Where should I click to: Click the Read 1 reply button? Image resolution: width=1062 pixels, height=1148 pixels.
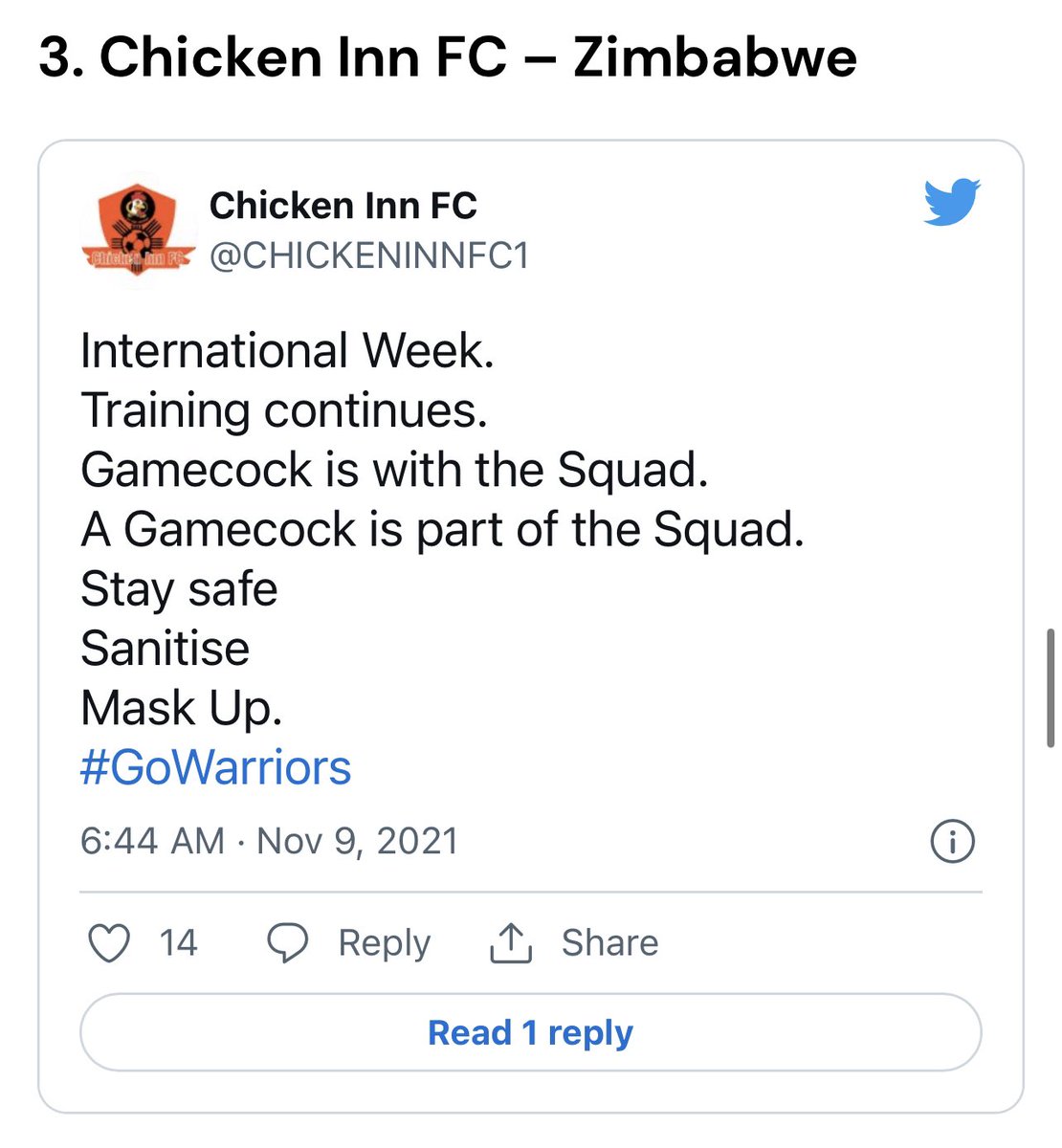tap(531, 1032)
